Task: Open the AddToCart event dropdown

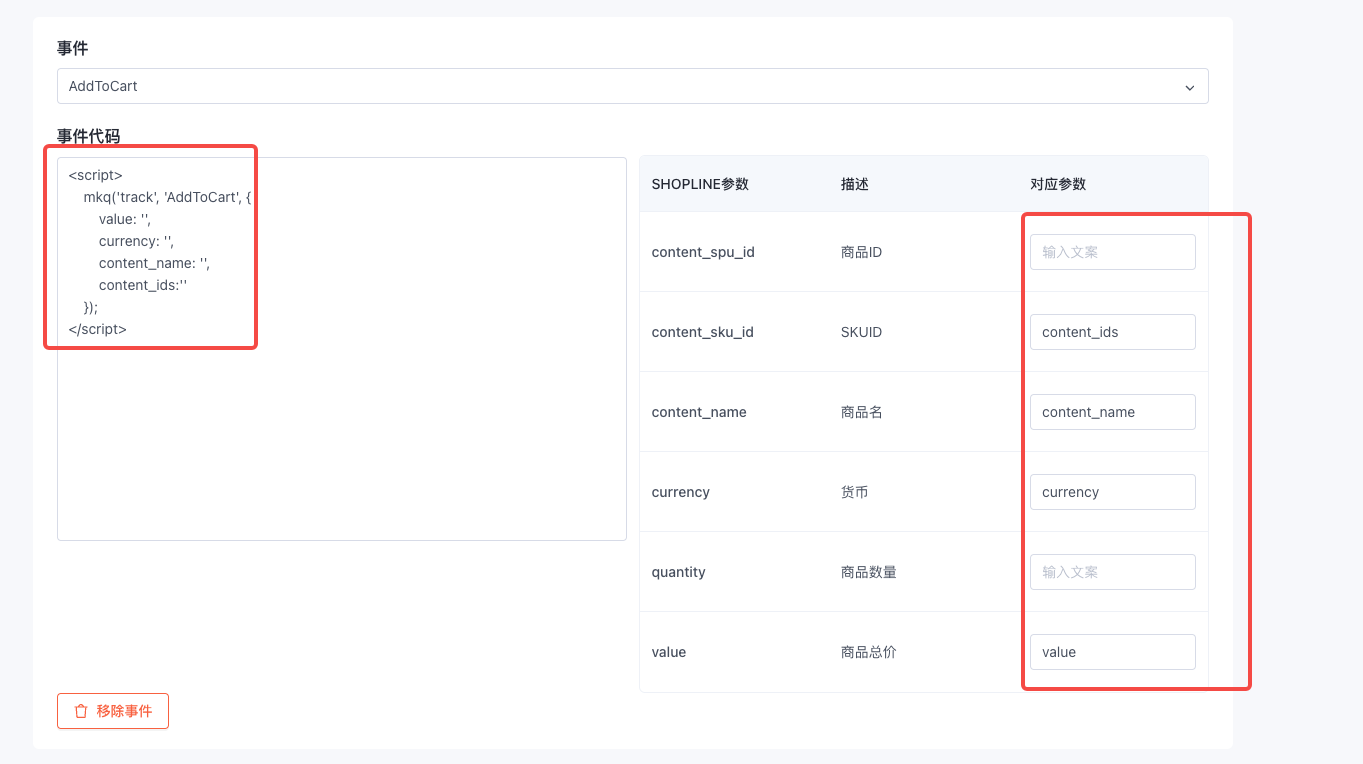Action: 632,86
